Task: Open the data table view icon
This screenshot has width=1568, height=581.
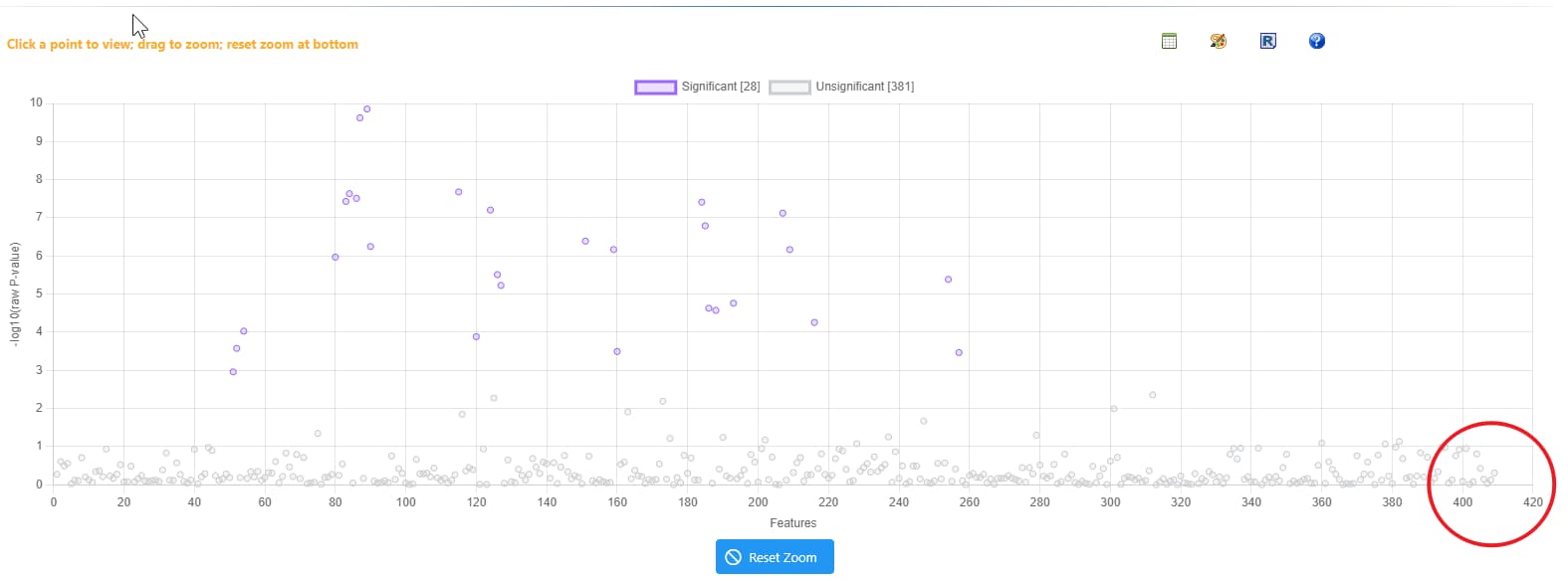Action: [x=1169, y=41]
